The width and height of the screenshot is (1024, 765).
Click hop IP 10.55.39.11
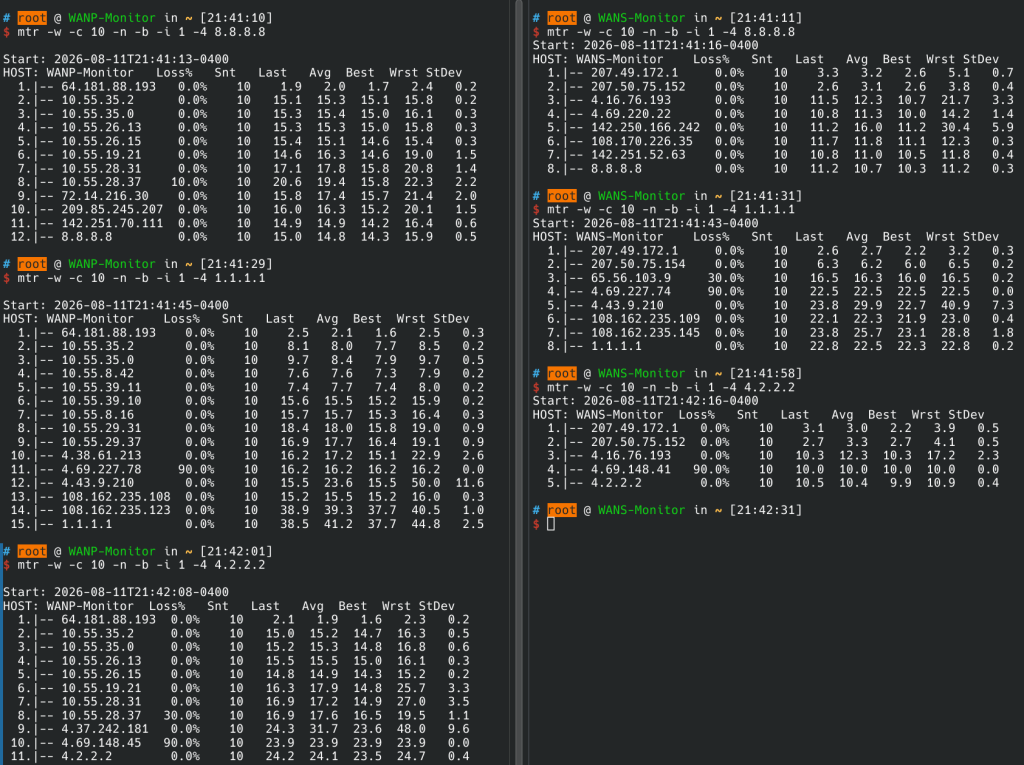(101, 387)
